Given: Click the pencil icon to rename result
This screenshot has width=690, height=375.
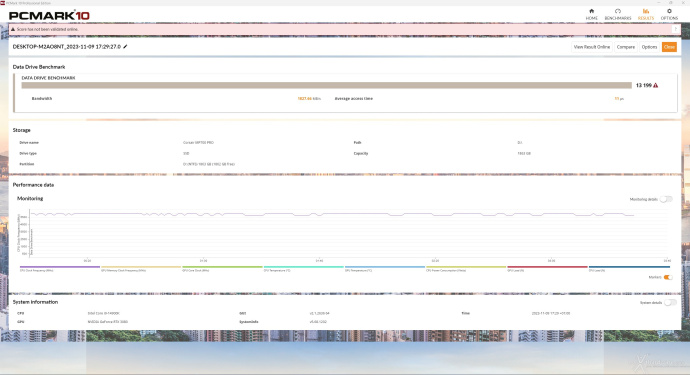Looking at the screenshot, I should pos(125,47).
